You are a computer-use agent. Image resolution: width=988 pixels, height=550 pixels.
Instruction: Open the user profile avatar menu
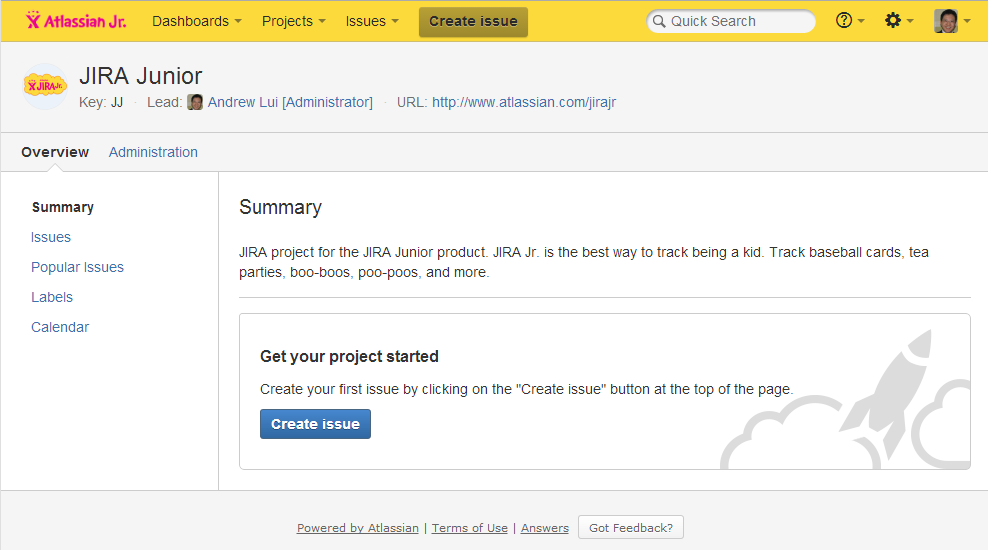(x=951, y=21)
